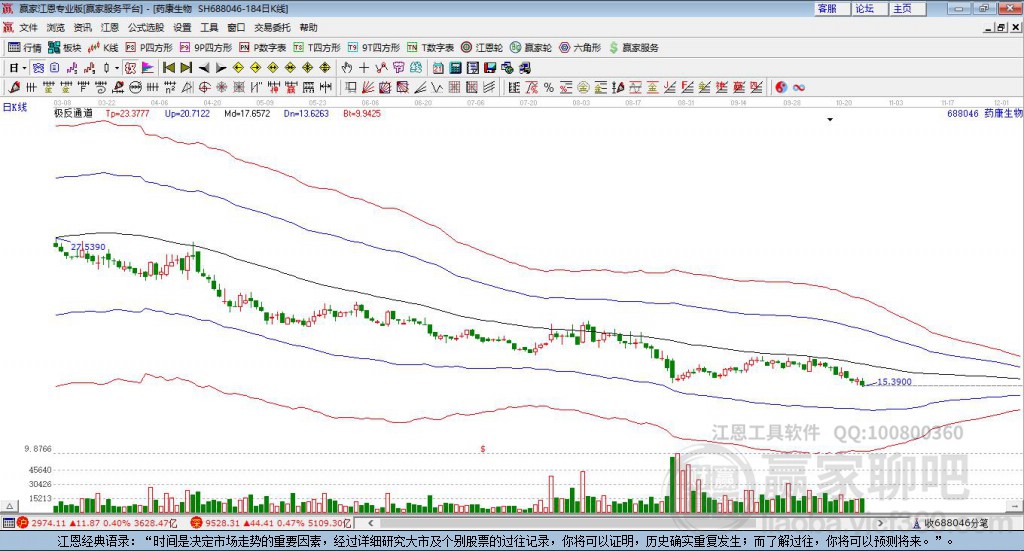Screen dimensions: 1024x551
Task: Click the pink flag chart icon
Action: click(x=148, y=68)
